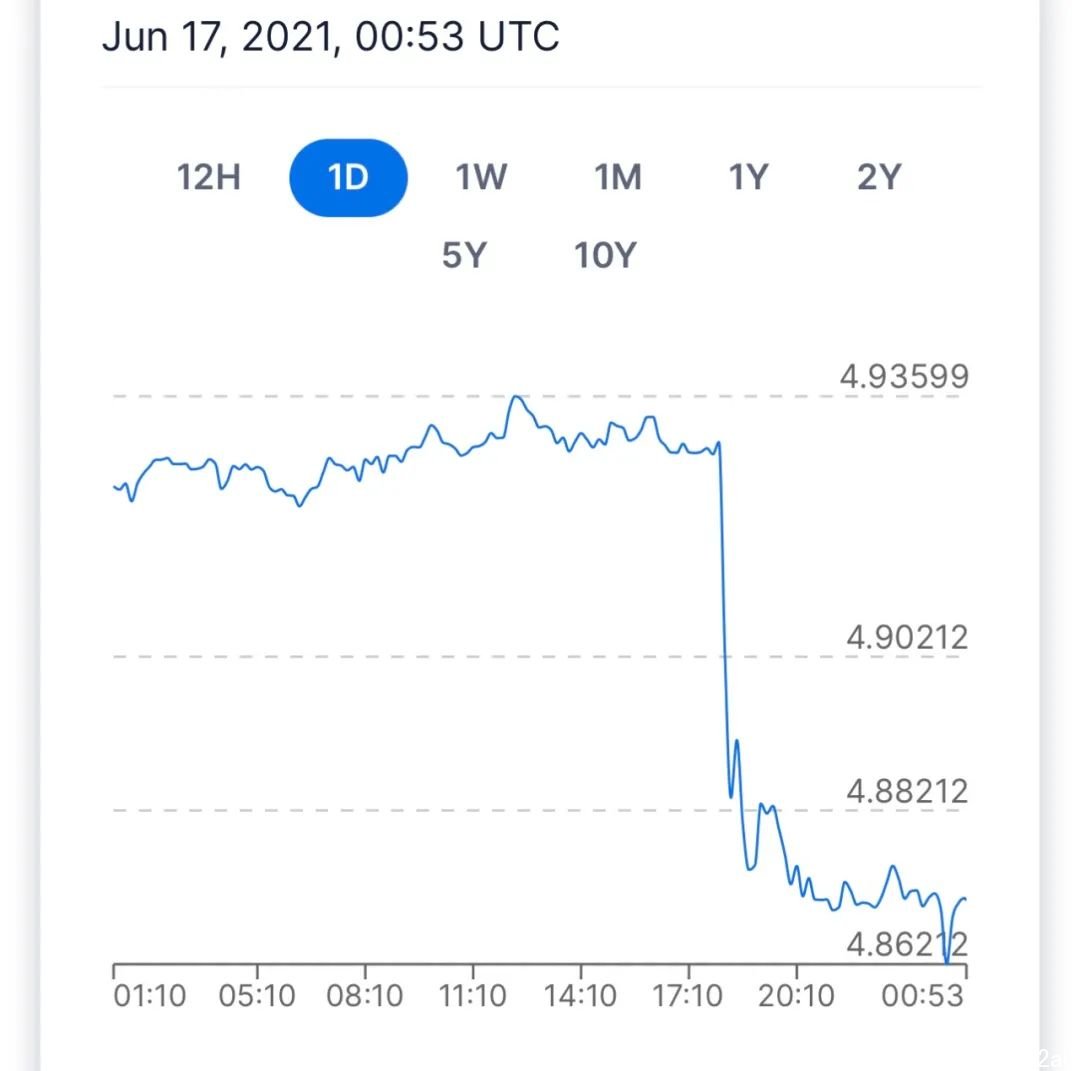This screenshot has height=1071, width=1080.
Task: Click the 11:10 time axis tick
Action: coord(472,996)
